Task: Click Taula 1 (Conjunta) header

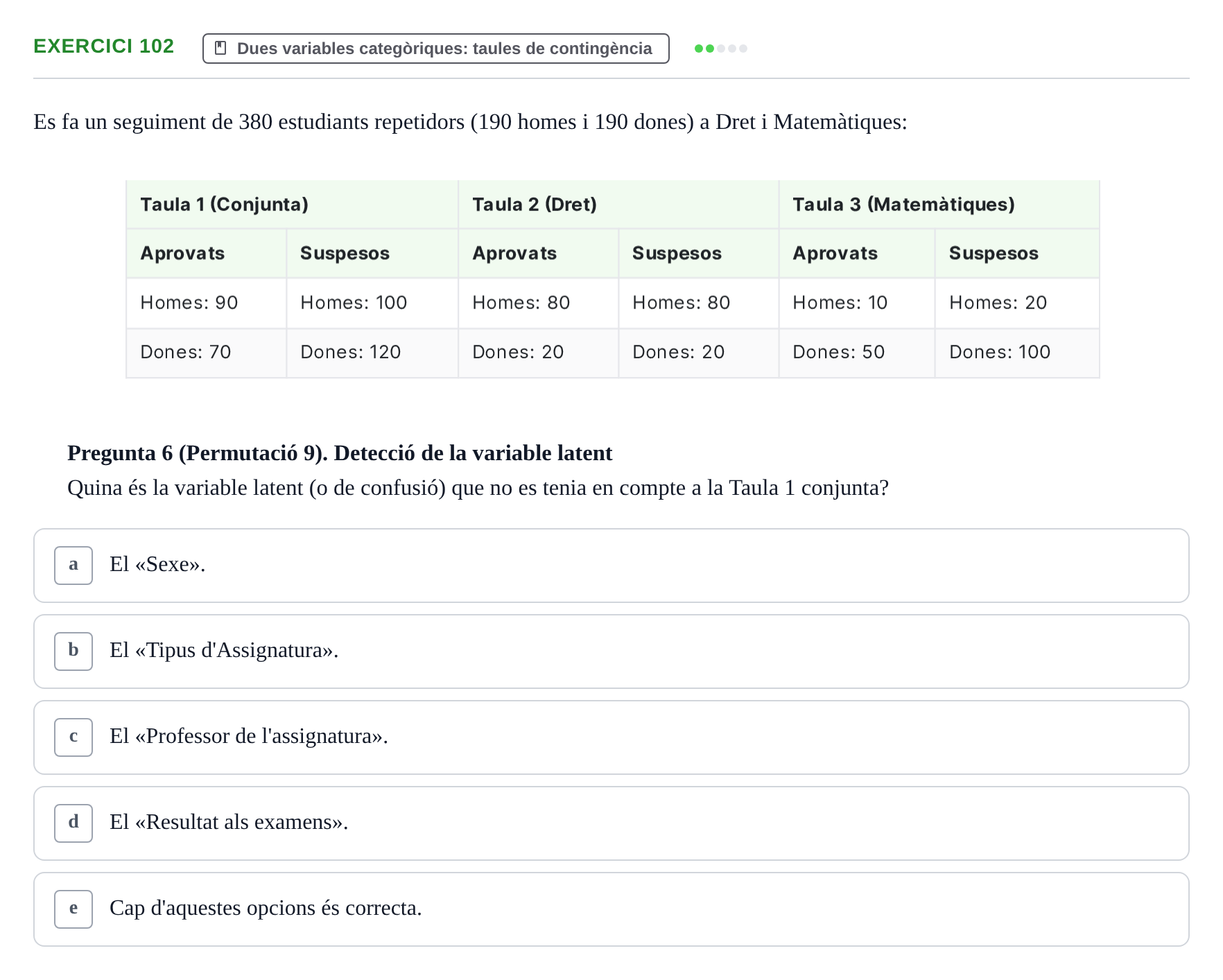Action: (x=292, y=204)
